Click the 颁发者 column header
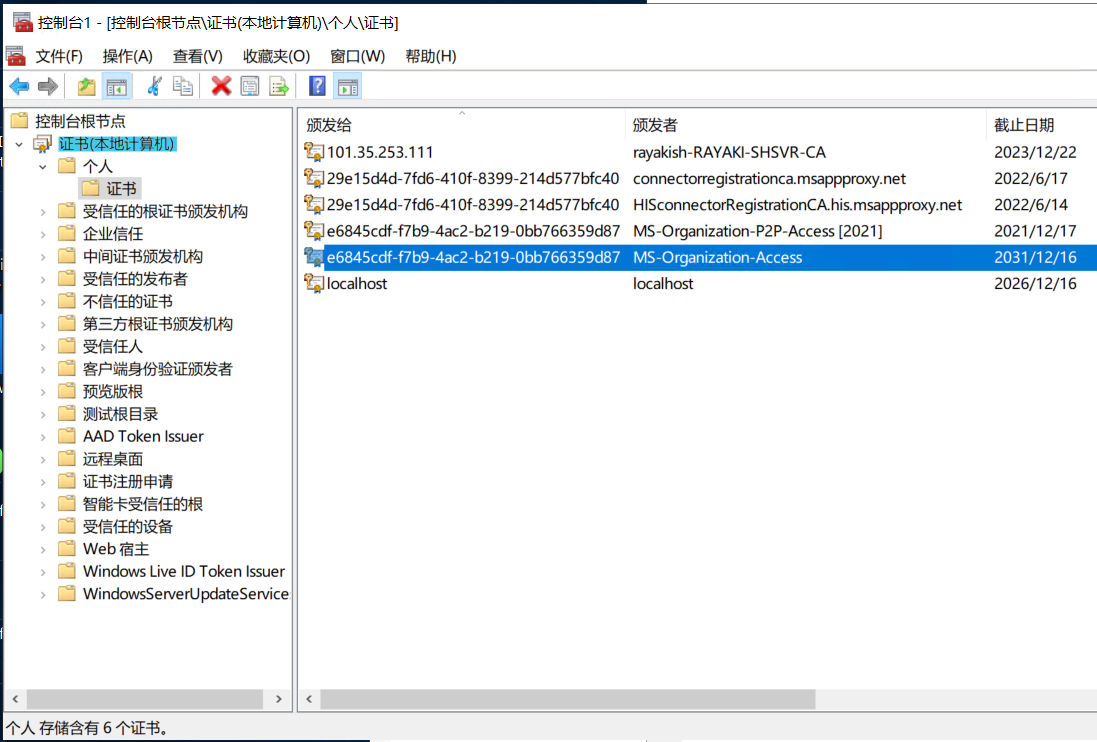The width and height of the screenshot is (1097, 742). (655, 125)
